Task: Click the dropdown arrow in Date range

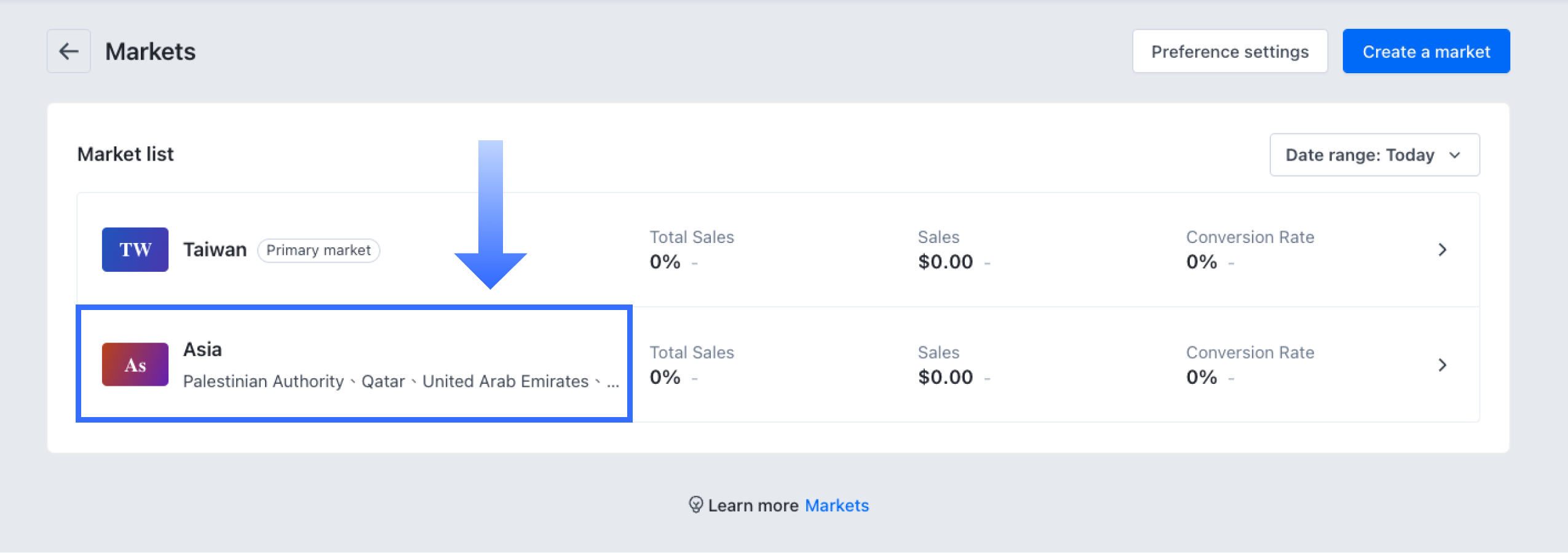Action: click(x=1455, y=155)
